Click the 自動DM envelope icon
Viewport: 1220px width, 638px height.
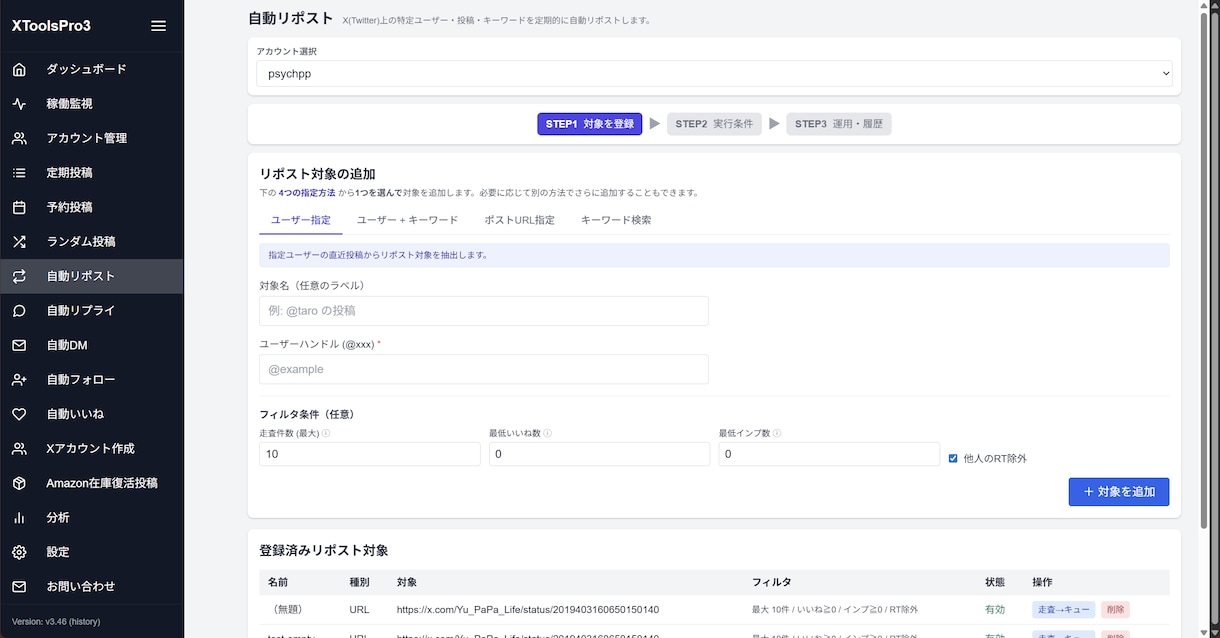pos(19,345)
